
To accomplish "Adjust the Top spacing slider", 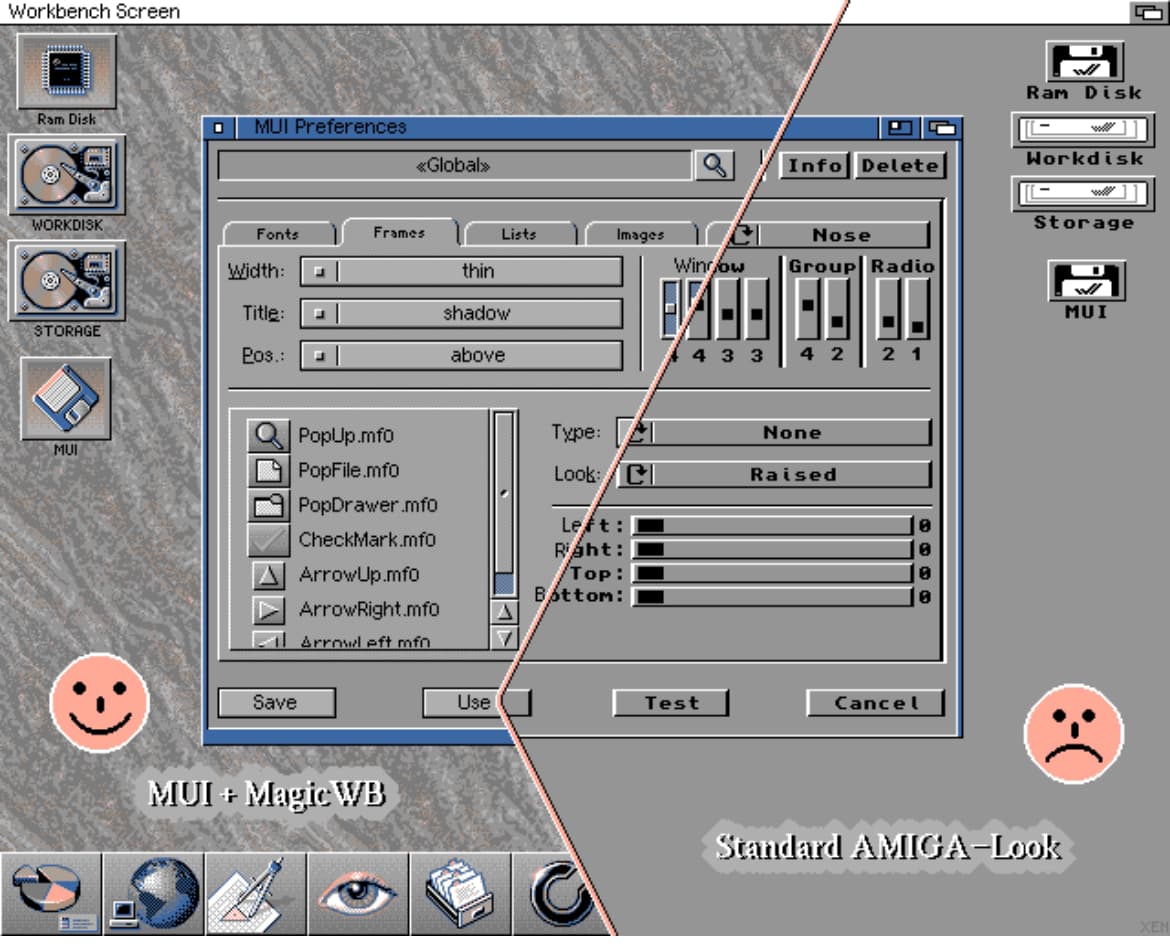I will click(x=772, y=573).
